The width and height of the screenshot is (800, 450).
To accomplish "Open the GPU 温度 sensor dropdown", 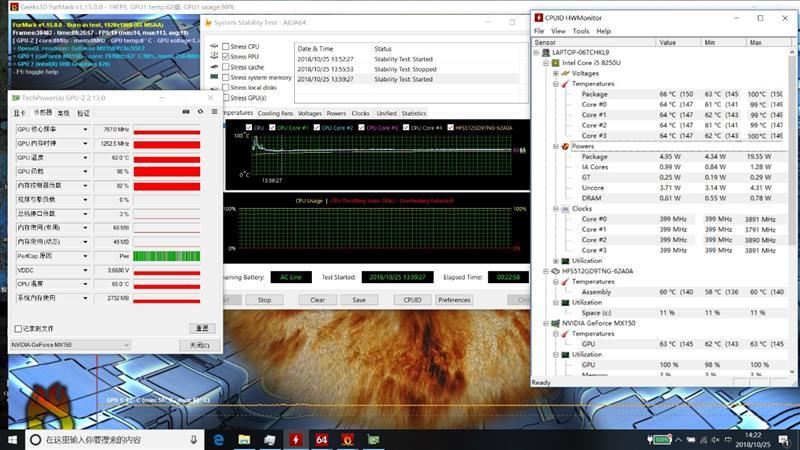I will [85, 158].
